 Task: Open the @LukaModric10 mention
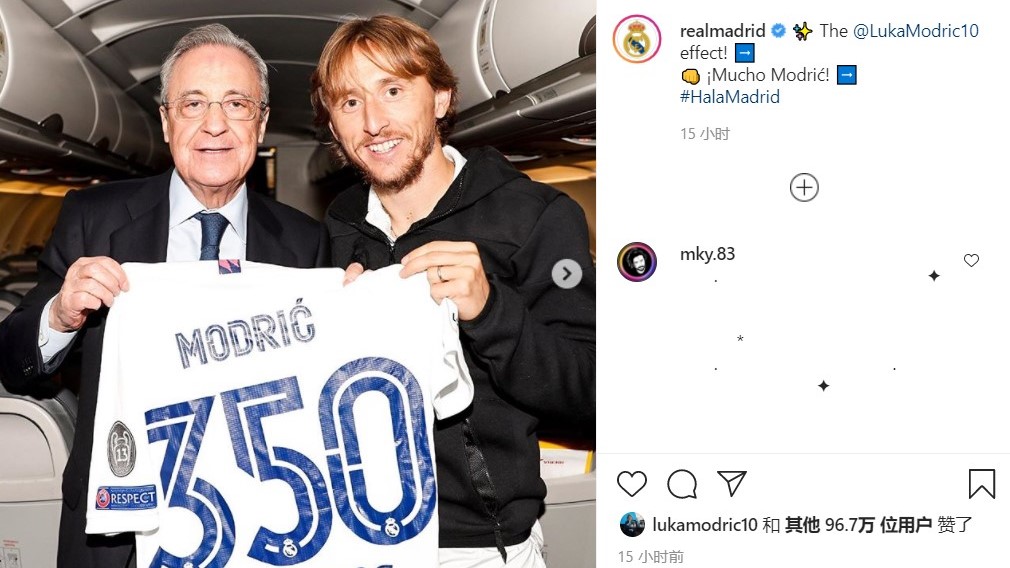[x=915, y=30]
